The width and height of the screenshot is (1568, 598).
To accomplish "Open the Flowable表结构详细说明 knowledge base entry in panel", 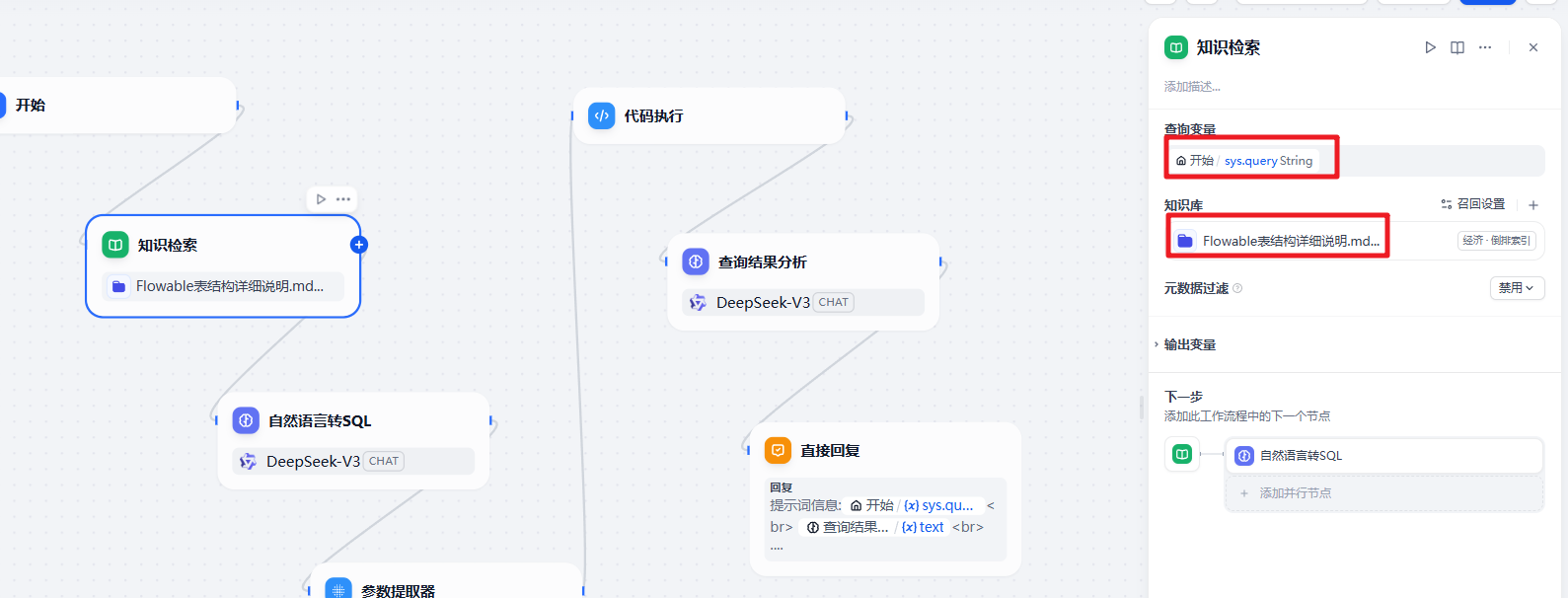I will [1290, 241].
